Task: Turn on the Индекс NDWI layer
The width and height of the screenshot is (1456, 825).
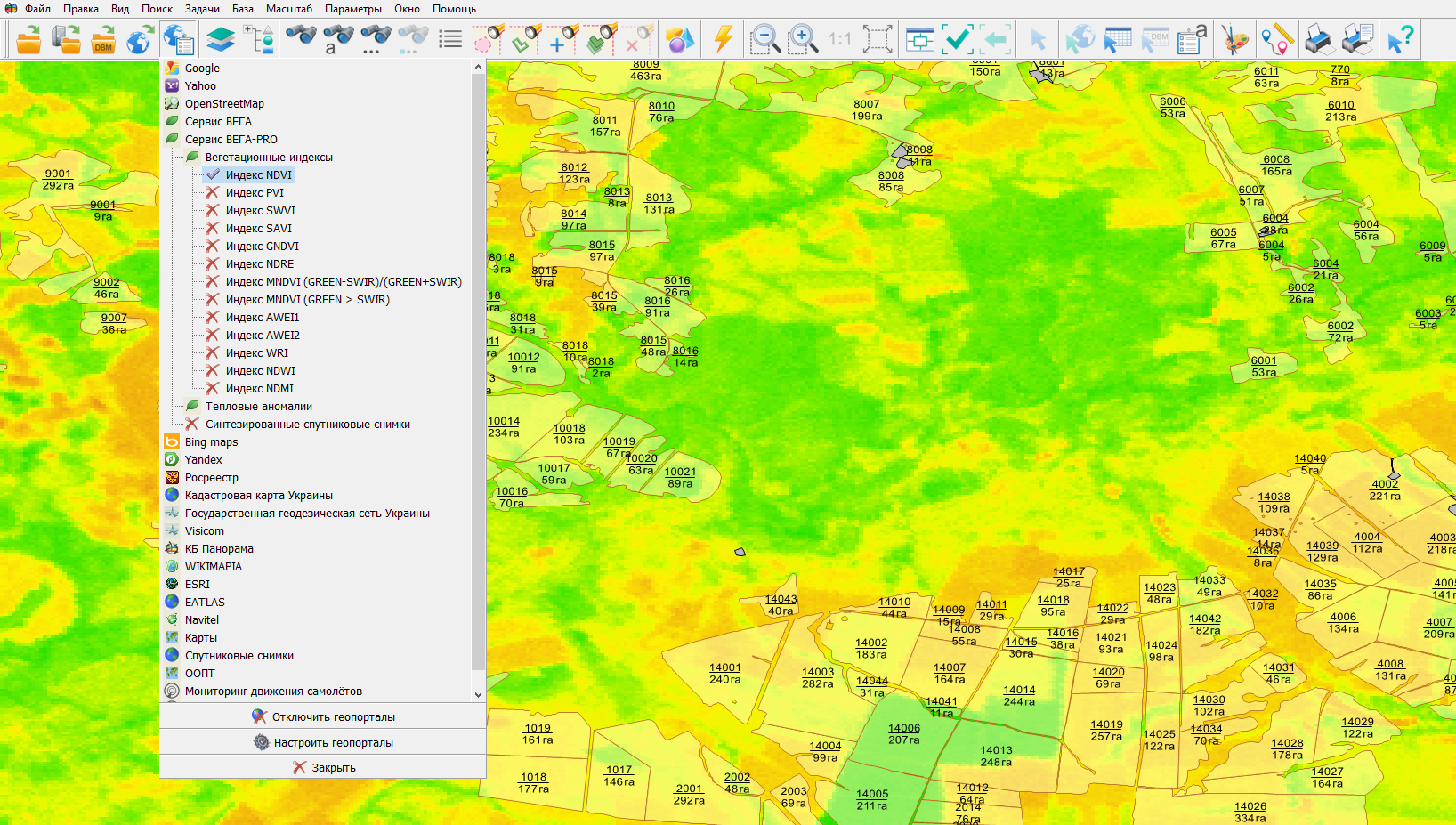Action: tap(260, 370)
